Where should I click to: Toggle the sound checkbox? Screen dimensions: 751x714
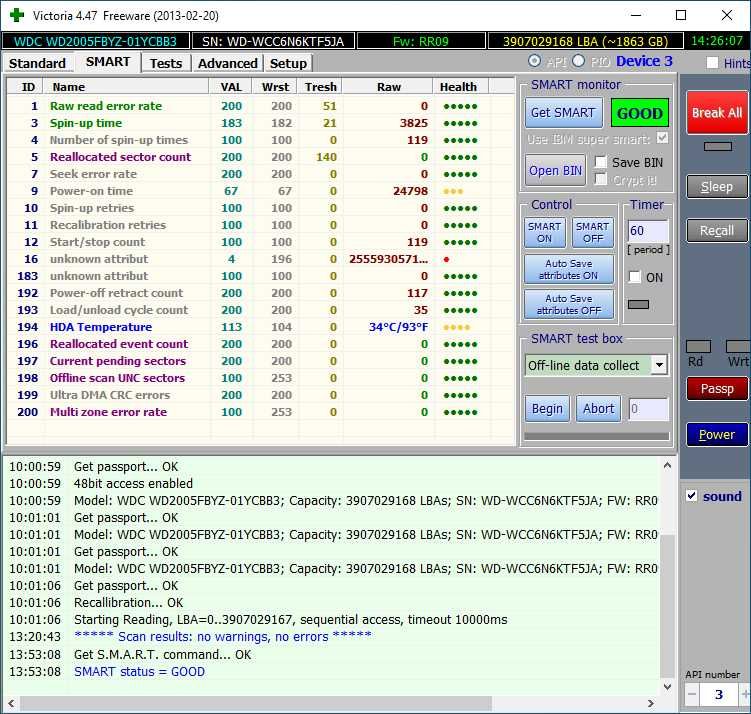click(x=692, y=496)
